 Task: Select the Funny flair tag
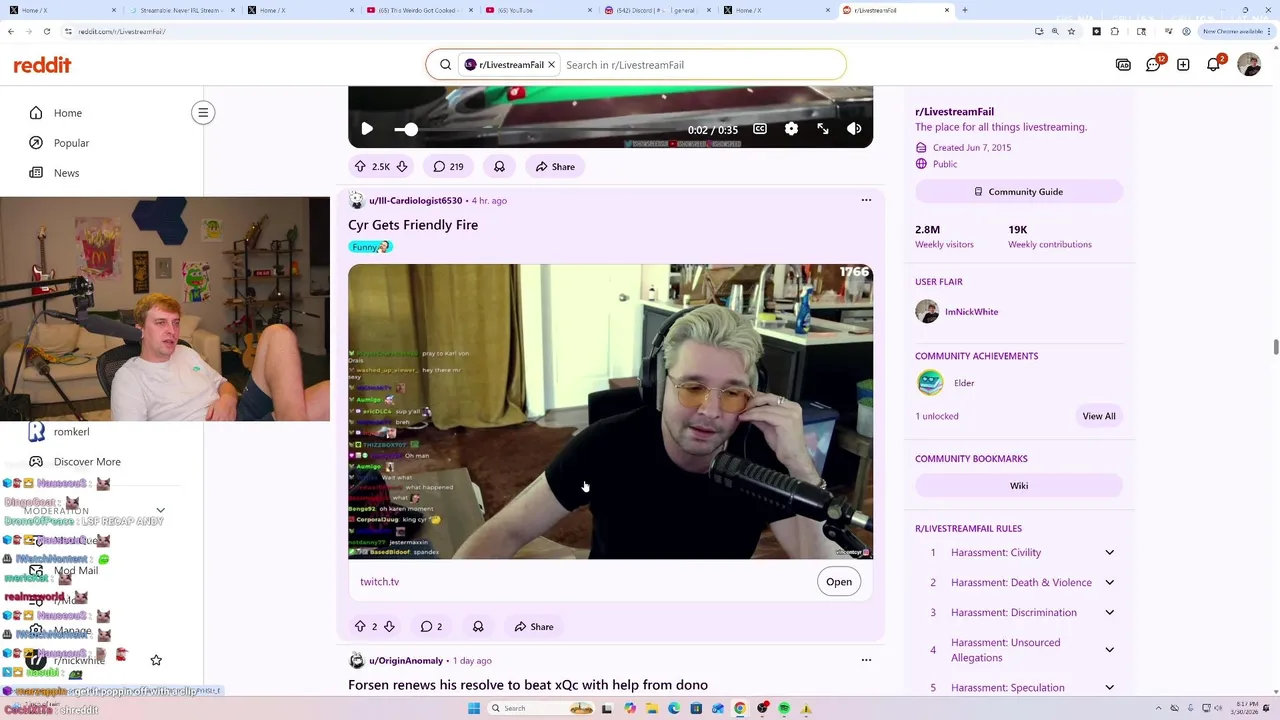click(371, 247)
